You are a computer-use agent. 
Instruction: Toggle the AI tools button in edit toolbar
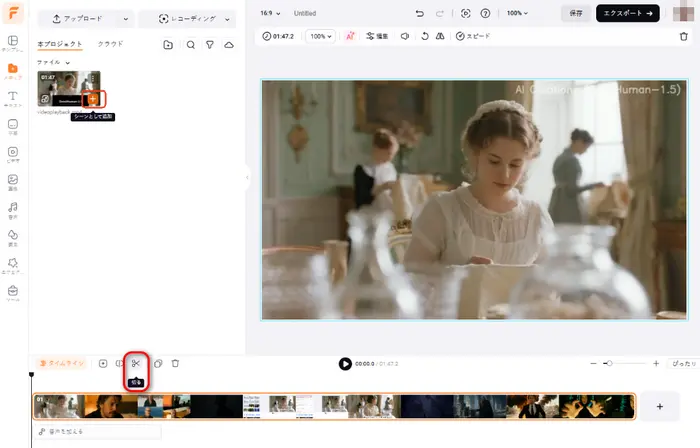pyautogui.click(x=350, y=36)
